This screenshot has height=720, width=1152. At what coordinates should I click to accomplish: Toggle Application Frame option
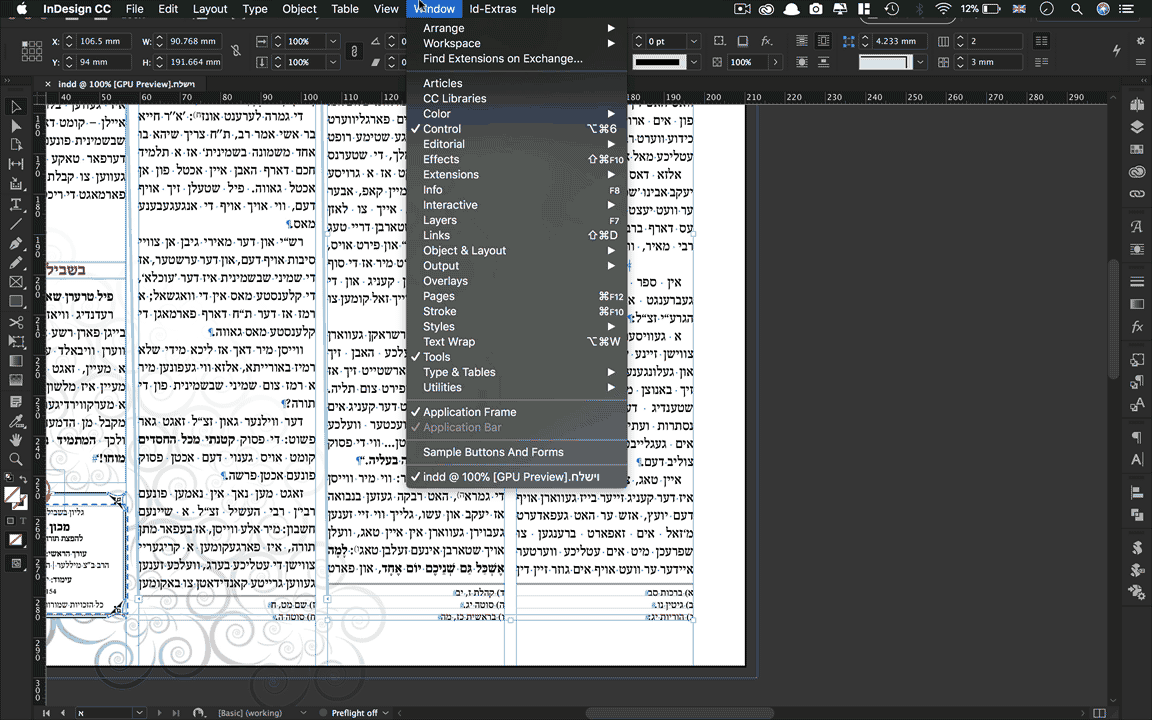pos(469,412)
